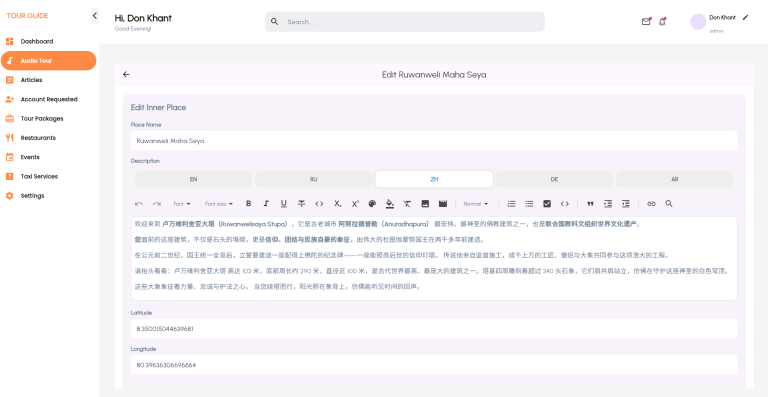Click inside the description text area
The width and height of the screenshot is (768, 397).
tap(434, 258)
